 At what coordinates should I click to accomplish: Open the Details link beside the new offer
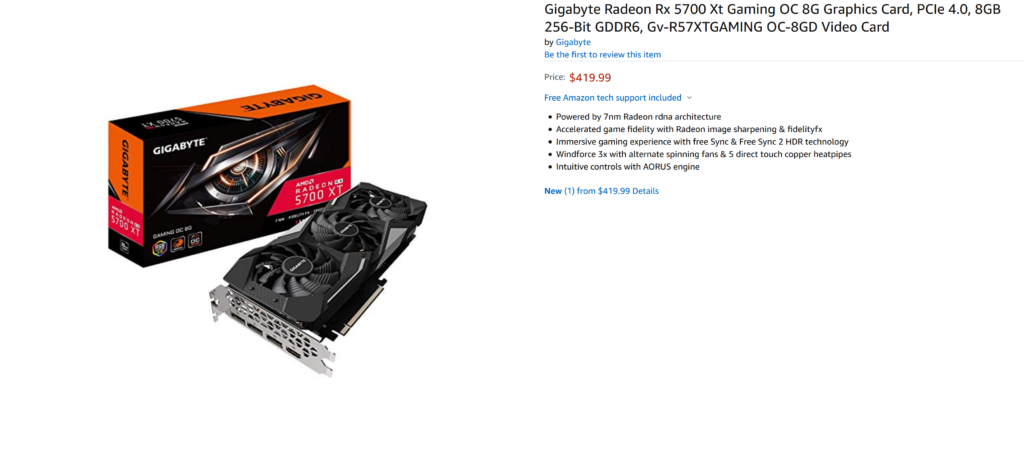pos(645,191)
